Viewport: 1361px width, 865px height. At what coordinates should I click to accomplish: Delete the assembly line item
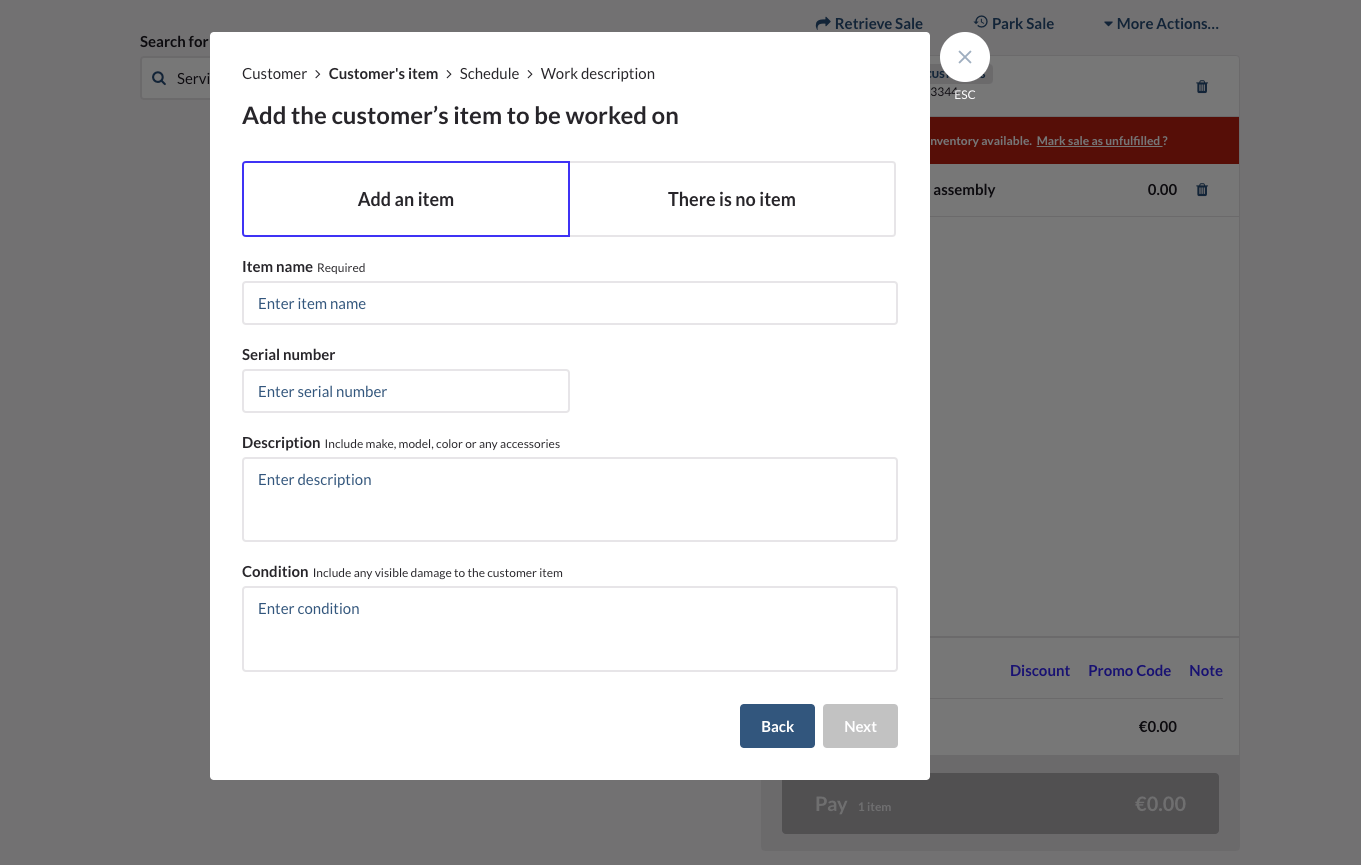1202,190
